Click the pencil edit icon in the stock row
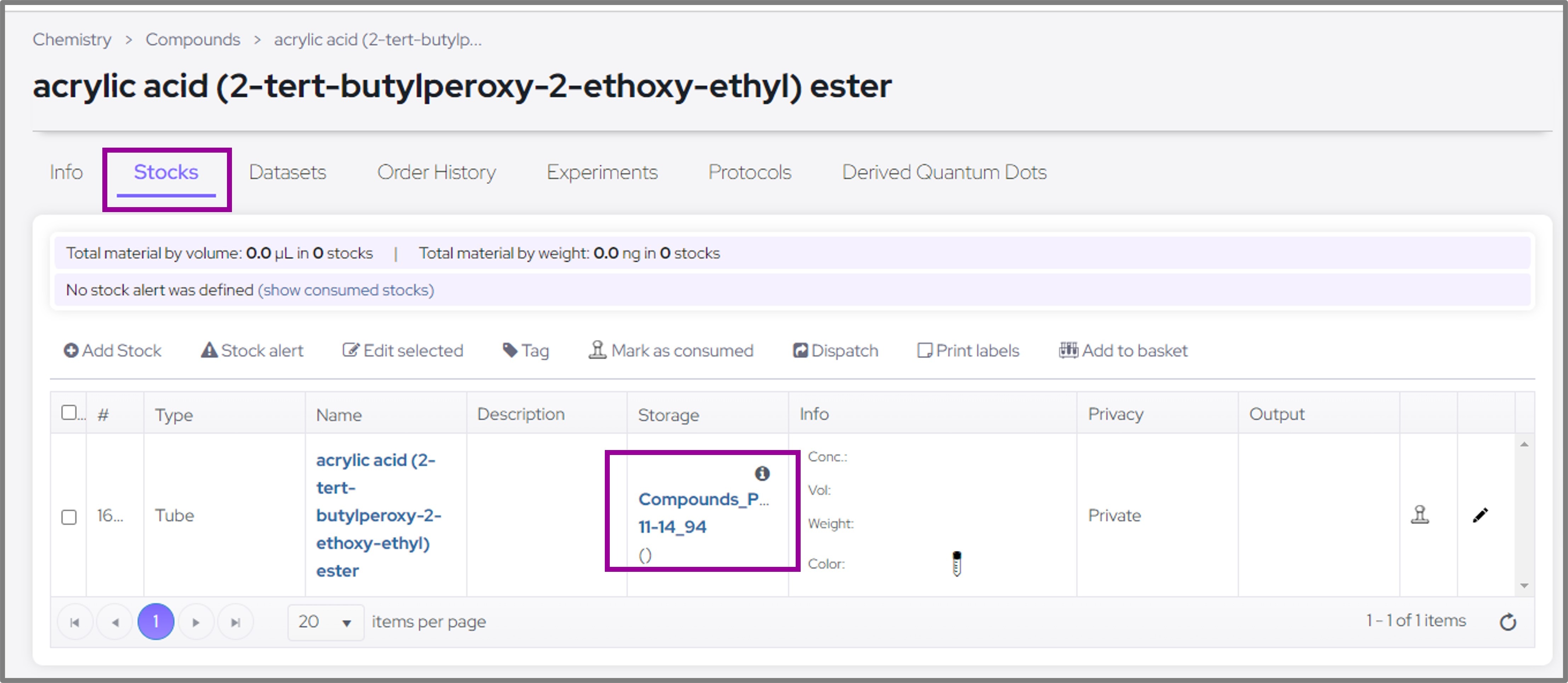 (x=1480, y=516)
